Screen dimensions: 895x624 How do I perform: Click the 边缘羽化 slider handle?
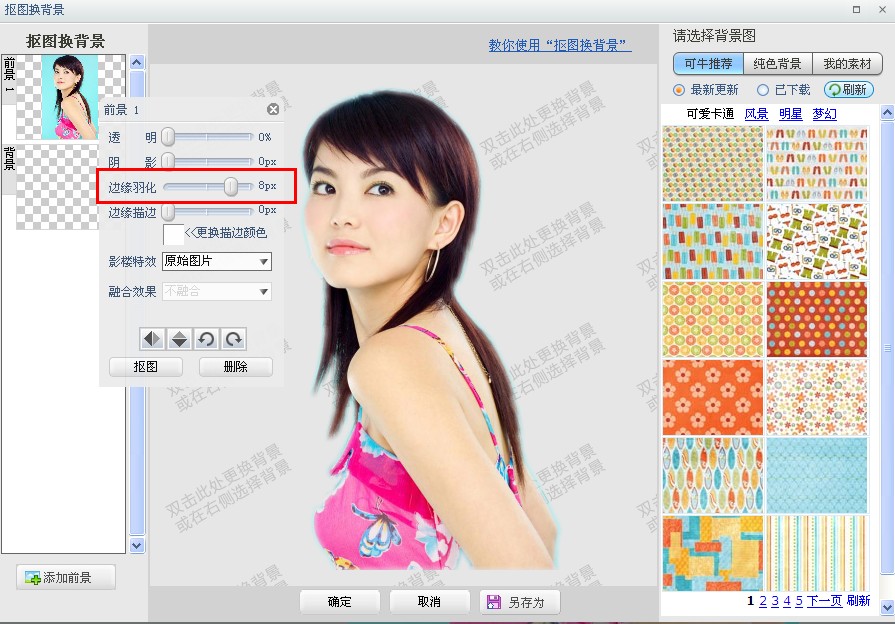231,186
